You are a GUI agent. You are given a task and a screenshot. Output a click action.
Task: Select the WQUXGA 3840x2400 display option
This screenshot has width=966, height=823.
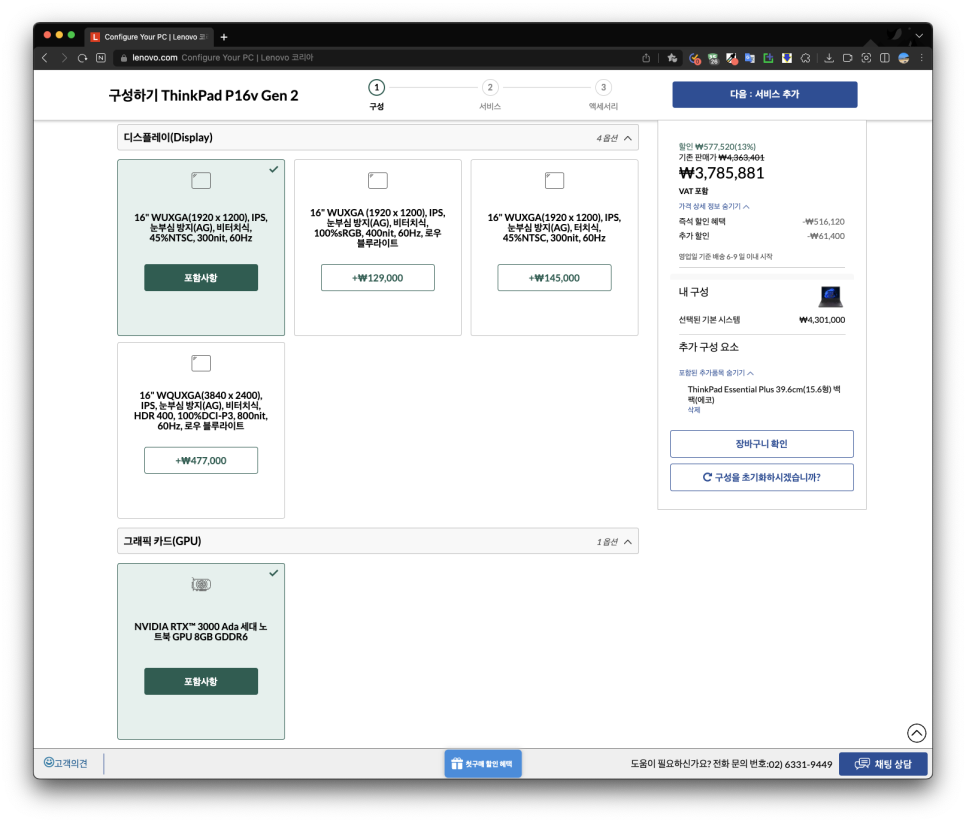201,431
